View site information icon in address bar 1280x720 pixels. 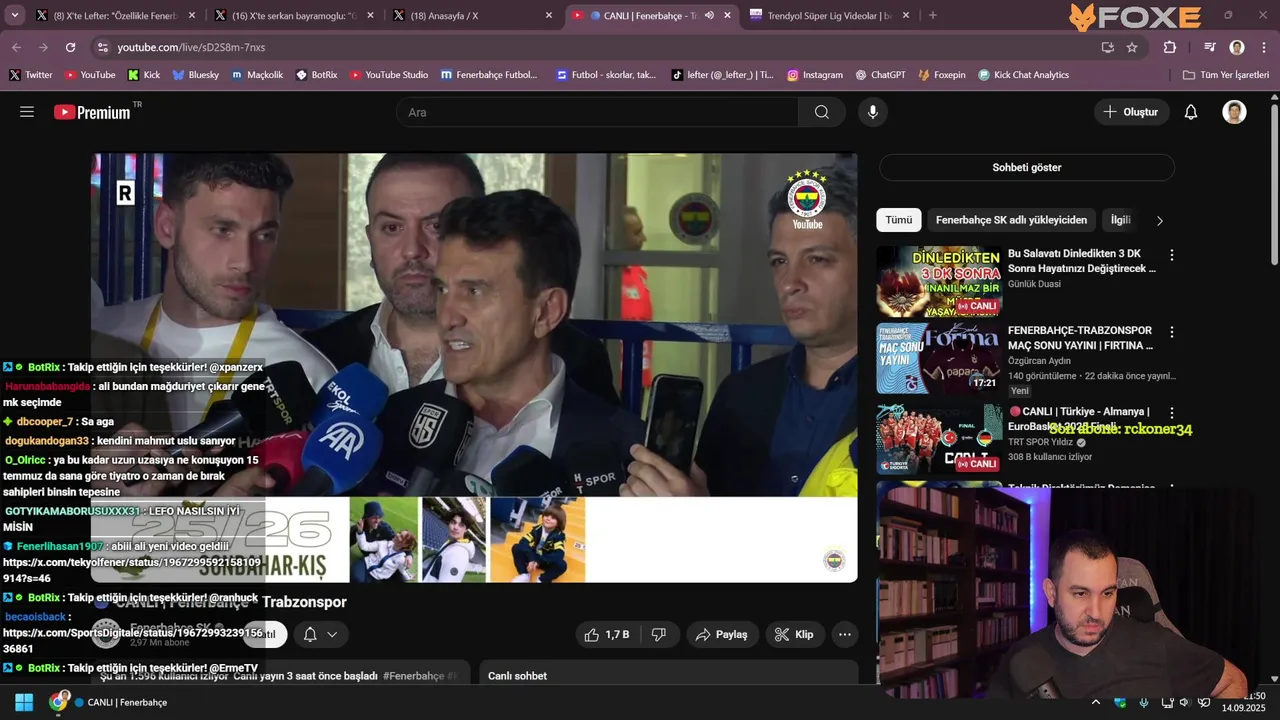click(x=102, y=47)
